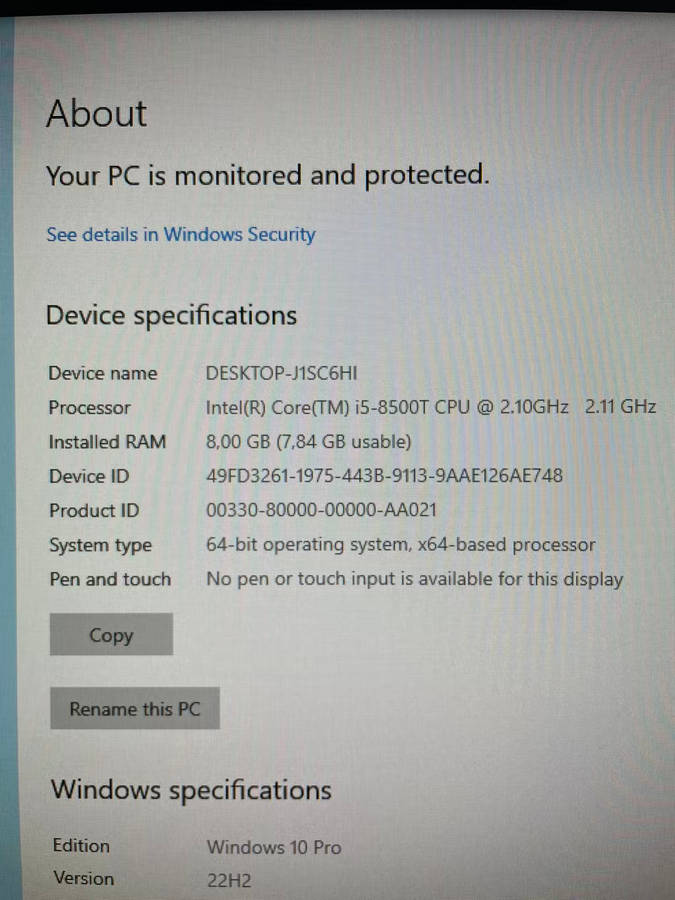The width and height of the screenshot is (675, 900).
Task: Click the monitored and protected status message
Action: click(x=267, y=175)
